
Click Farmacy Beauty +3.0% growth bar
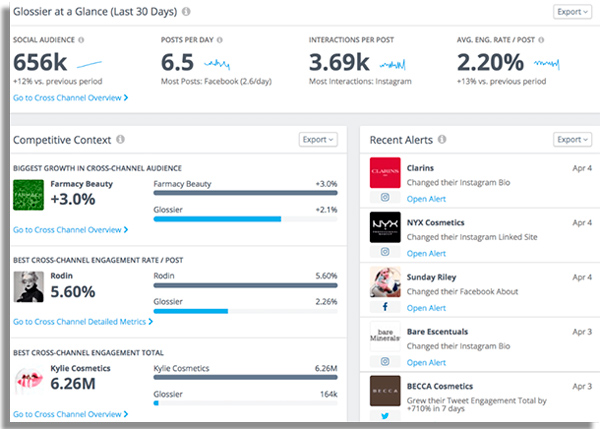pyautogui.click(x=245, y=193)
